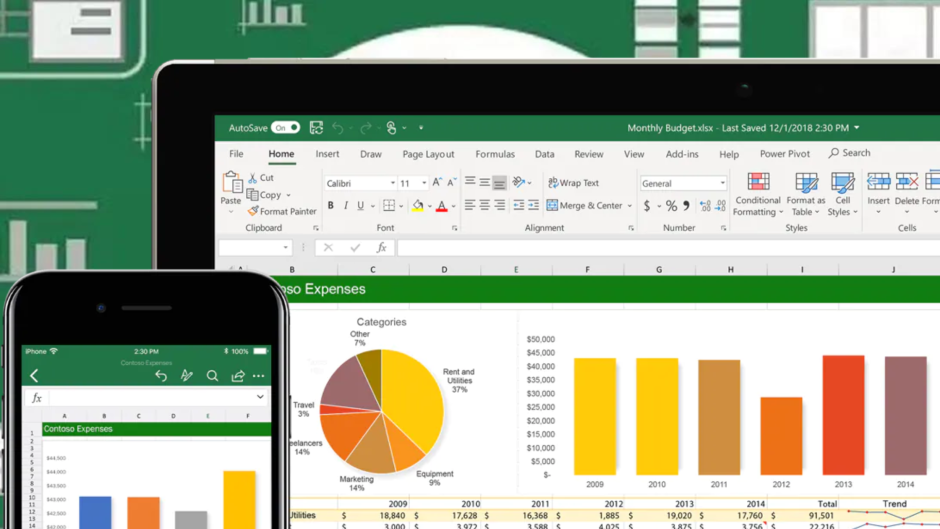
Task: Increase font size icon
Action: [x=437, y=182]
